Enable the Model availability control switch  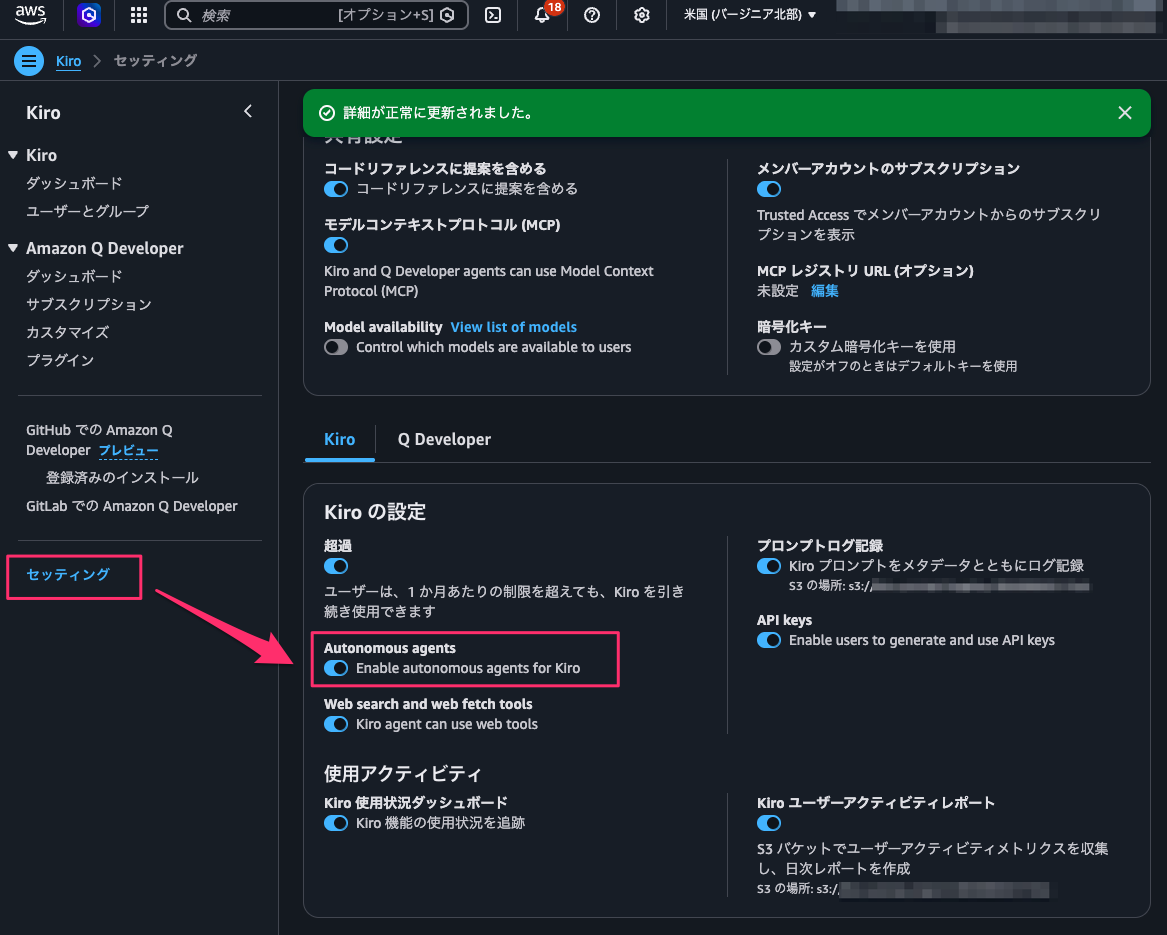[x=336, y=347]
